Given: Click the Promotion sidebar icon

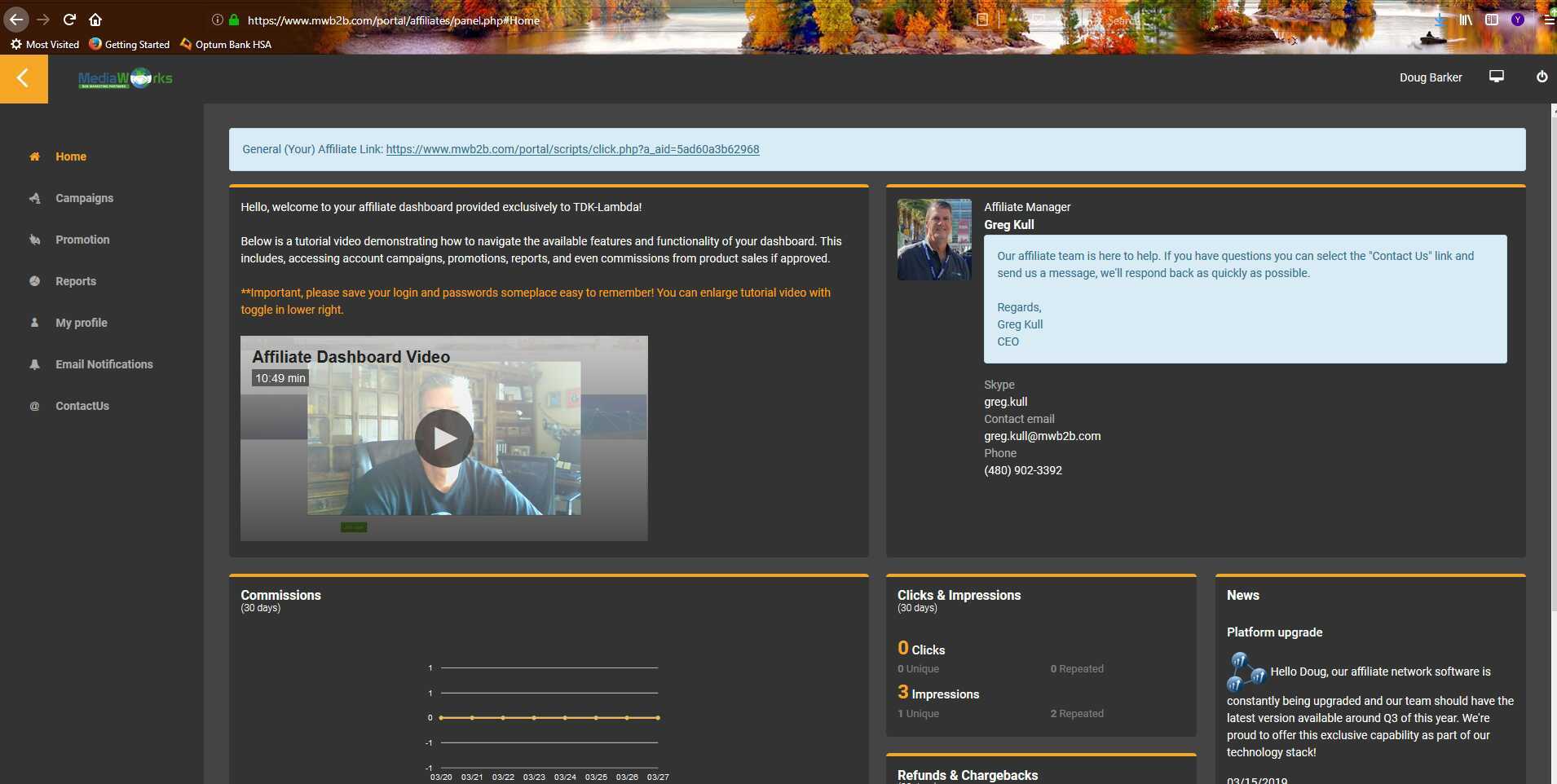Looking at the screenshot, I should [34, 240].
